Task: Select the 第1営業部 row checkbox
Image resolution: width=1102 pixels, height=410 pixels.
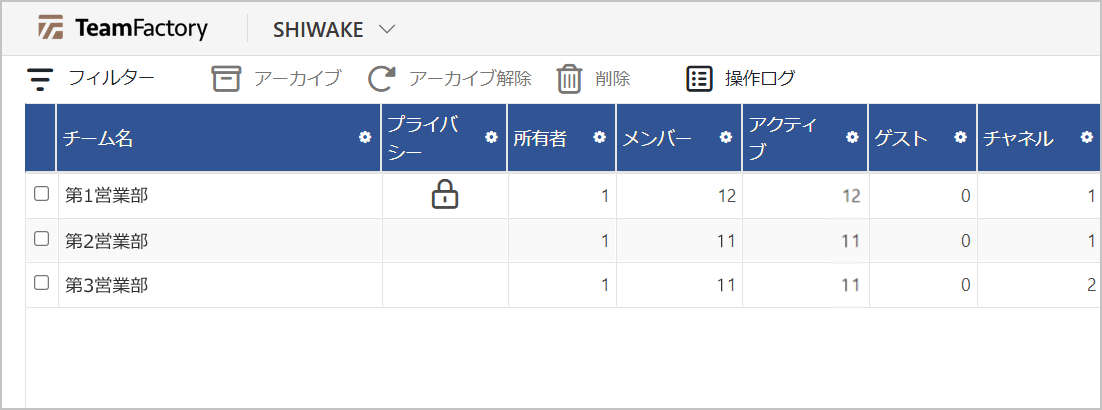Action: 42,194
